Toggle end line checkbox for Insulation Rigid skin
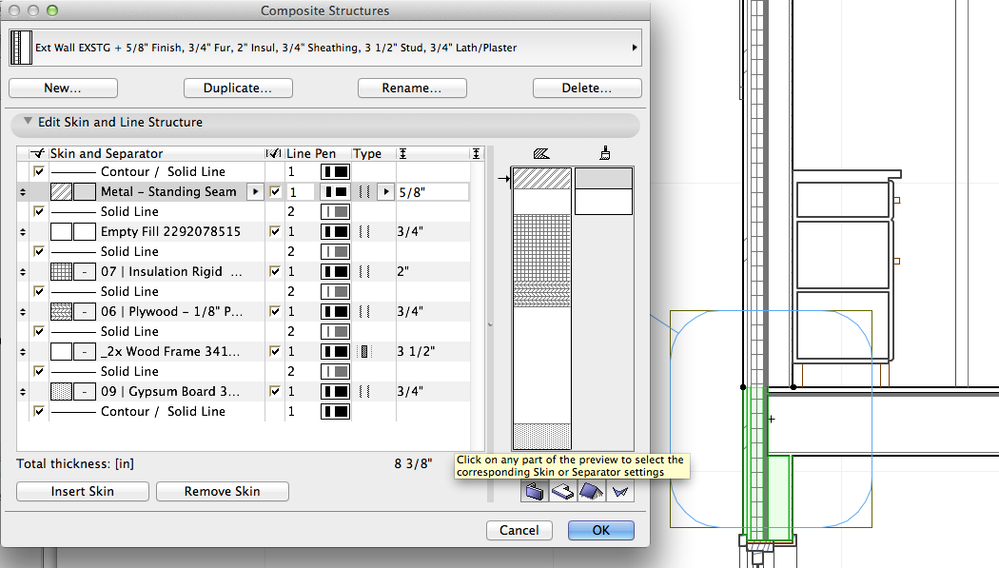This screenshot has width=999, height=568. [x=275, y=271]
